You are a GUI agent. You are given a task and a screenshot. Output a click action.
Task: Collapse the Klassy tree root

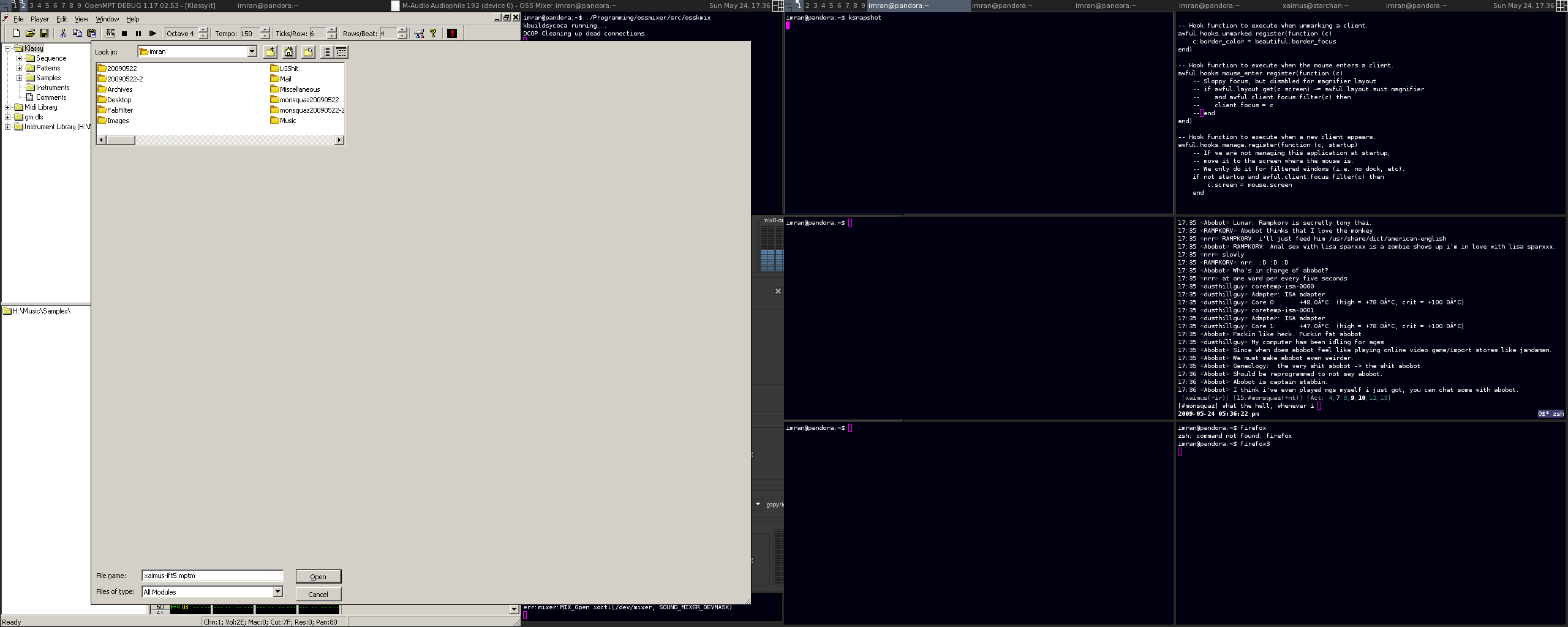point(7,48)
